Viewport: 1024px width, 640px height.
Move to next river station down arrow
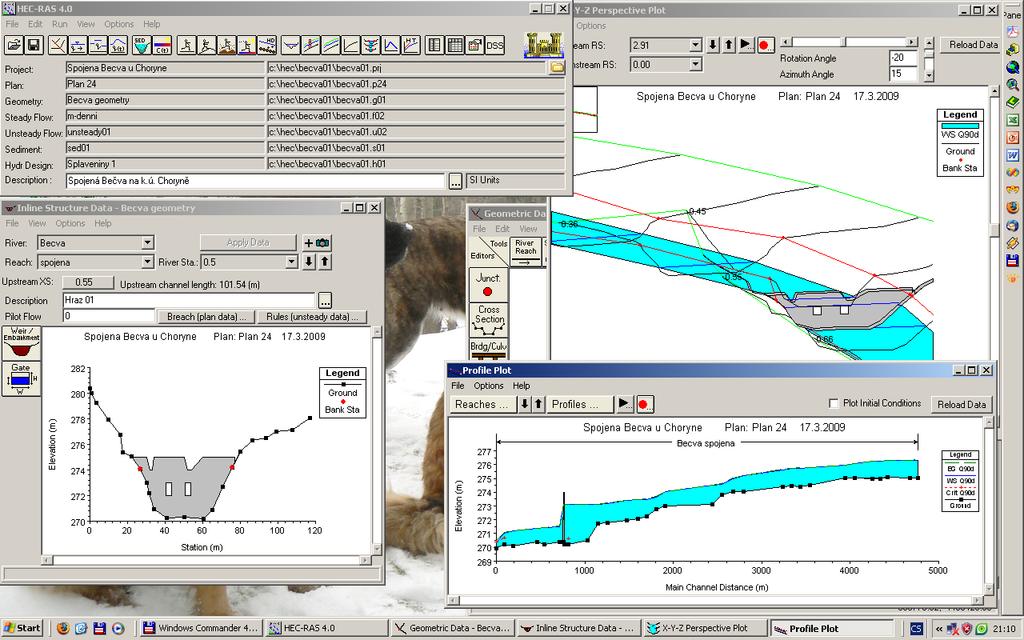309,262
